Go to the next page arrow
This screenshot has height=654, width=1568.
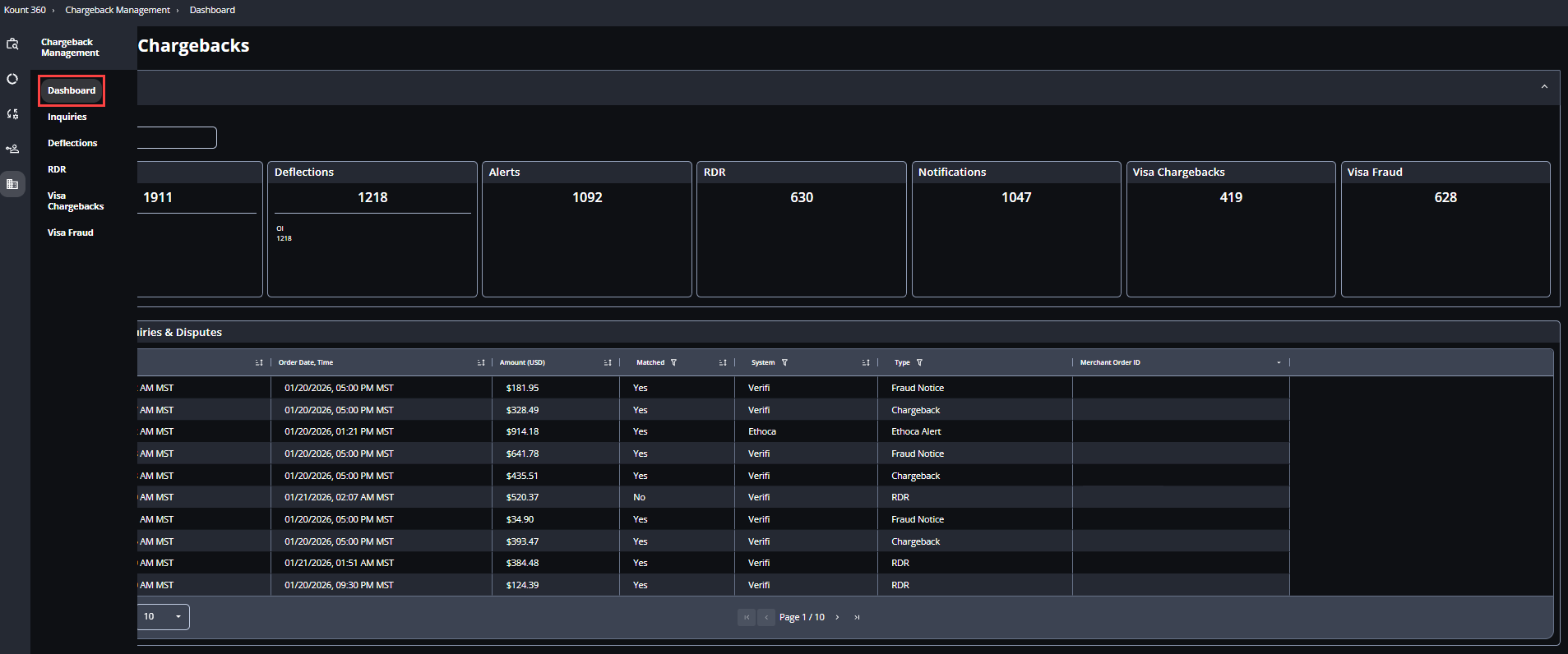pos(837,617)
